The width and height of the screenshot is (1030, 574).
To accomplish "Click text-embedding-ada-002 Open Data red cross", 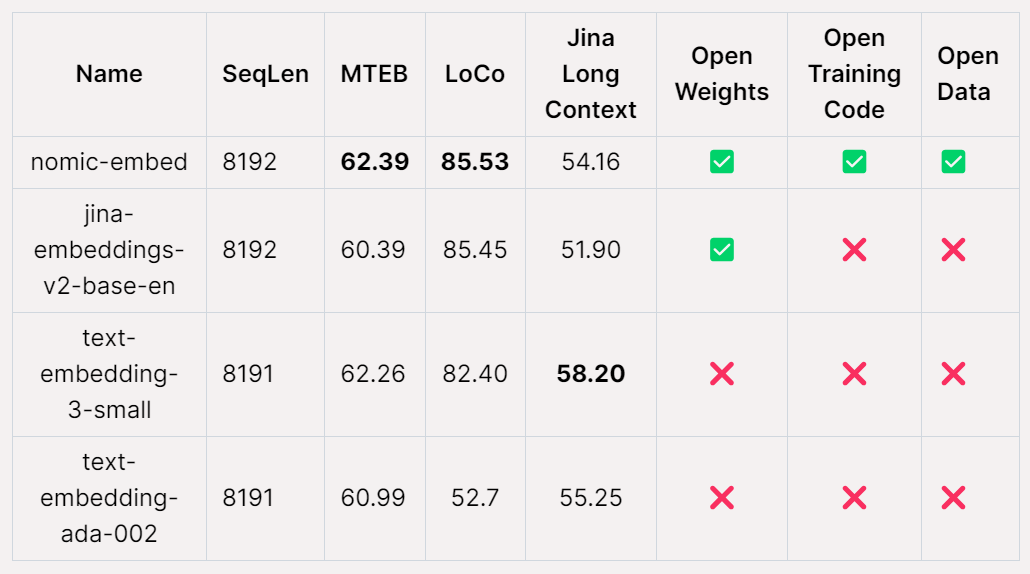I will coord(953,497).
